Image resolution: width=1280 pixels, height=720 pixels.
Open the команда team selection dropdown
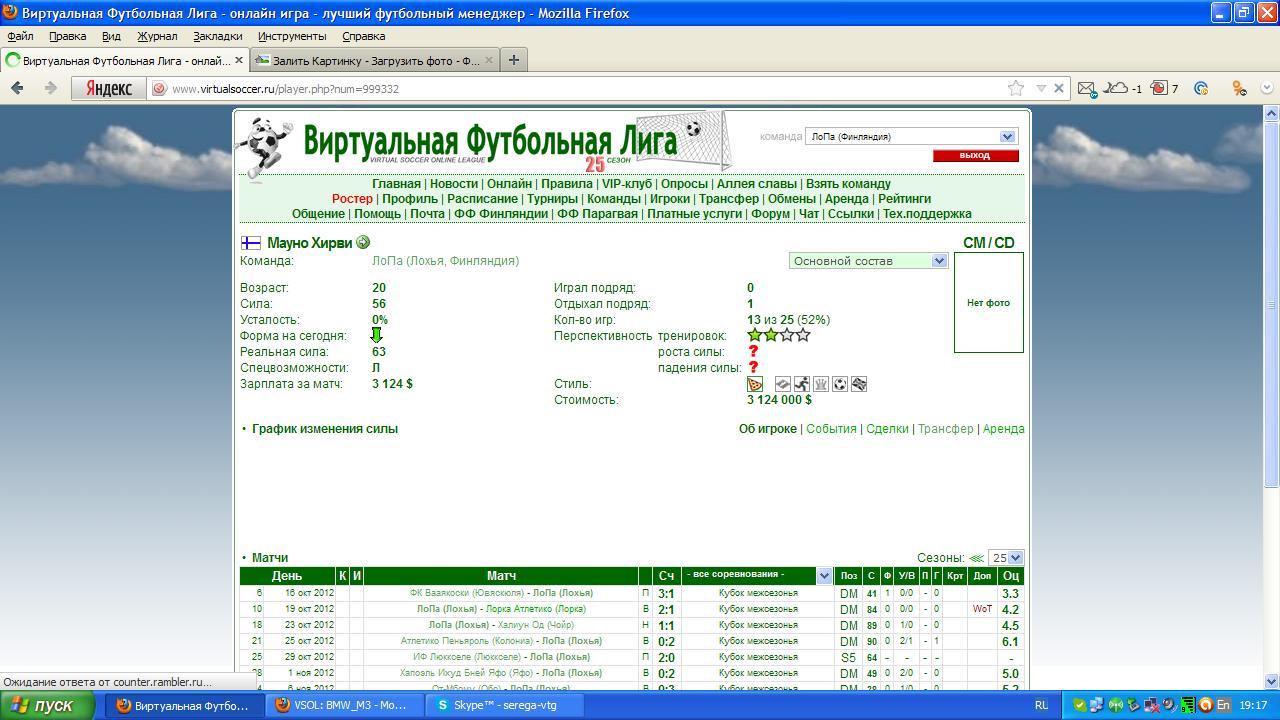pyautogui.click(x=911, y=137)
